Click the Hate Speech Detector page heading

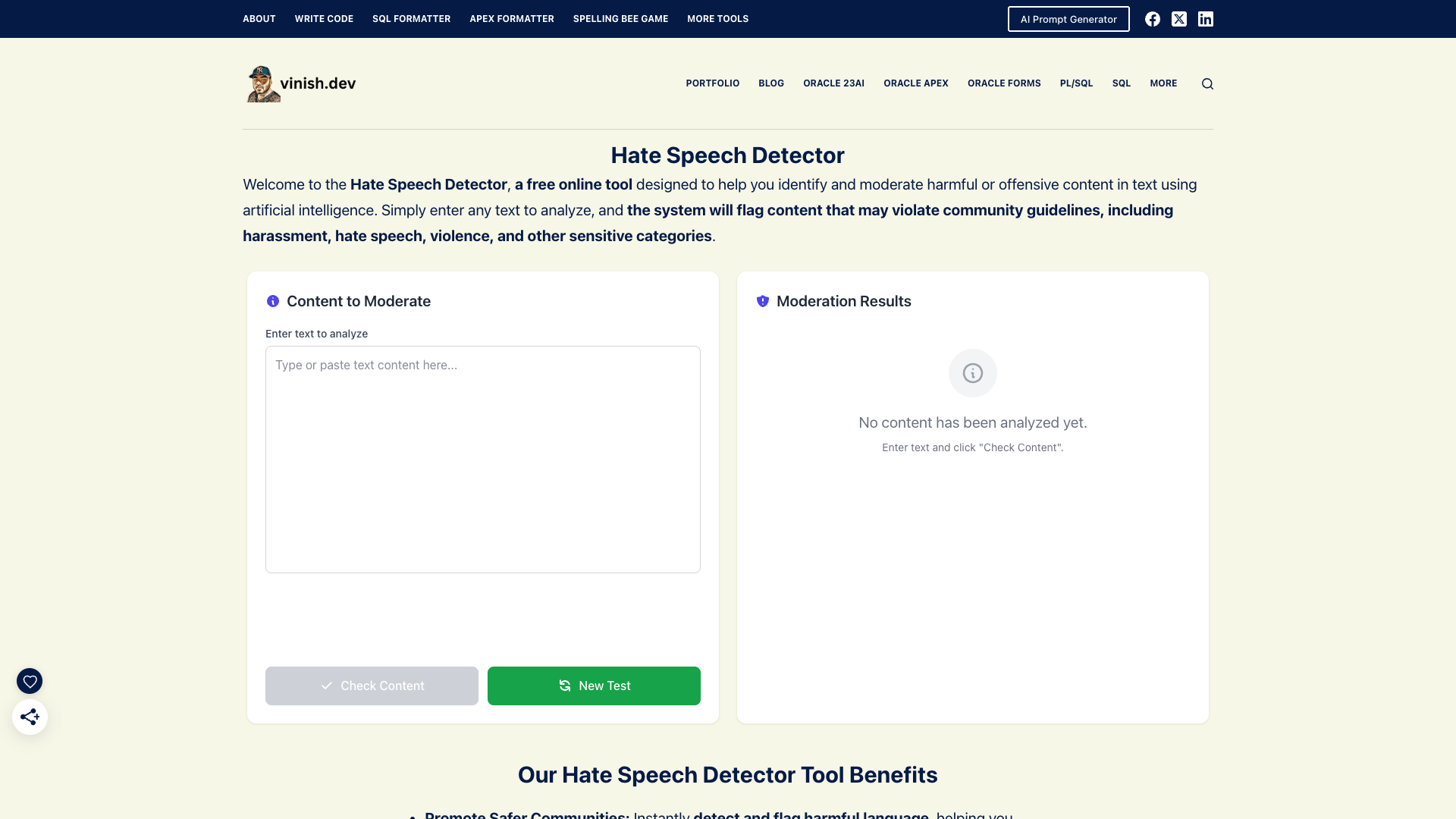click(x=728, y=155)
